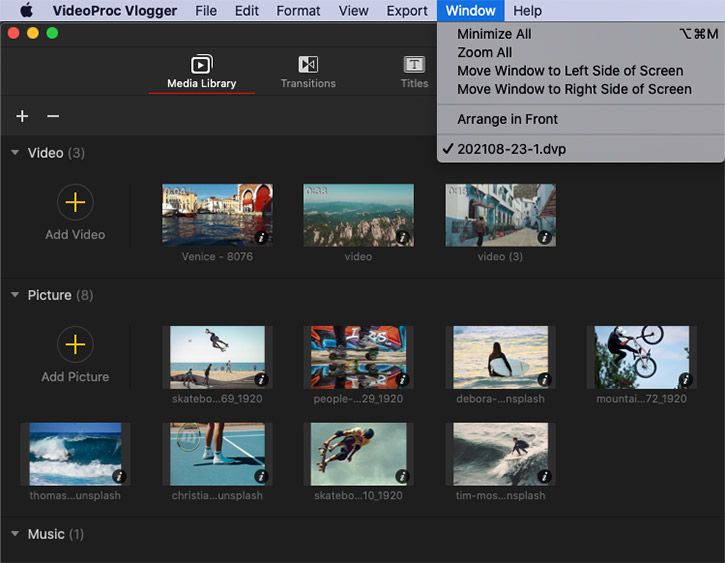
Task: Choose Arrange in Front
Action: (x=507, y=119)
